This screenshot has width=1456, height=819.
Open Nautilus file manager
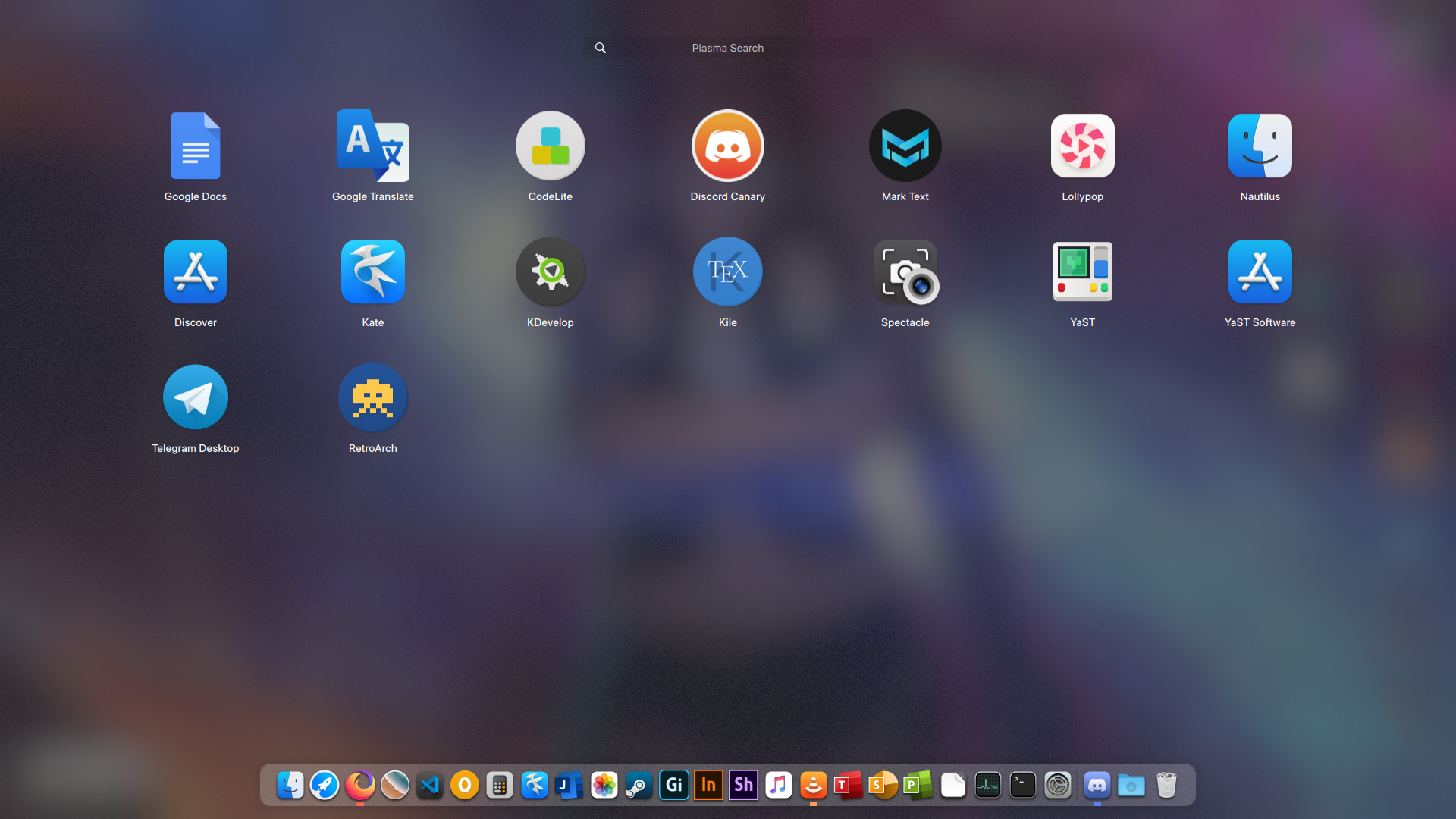[x=1260, y=146]
